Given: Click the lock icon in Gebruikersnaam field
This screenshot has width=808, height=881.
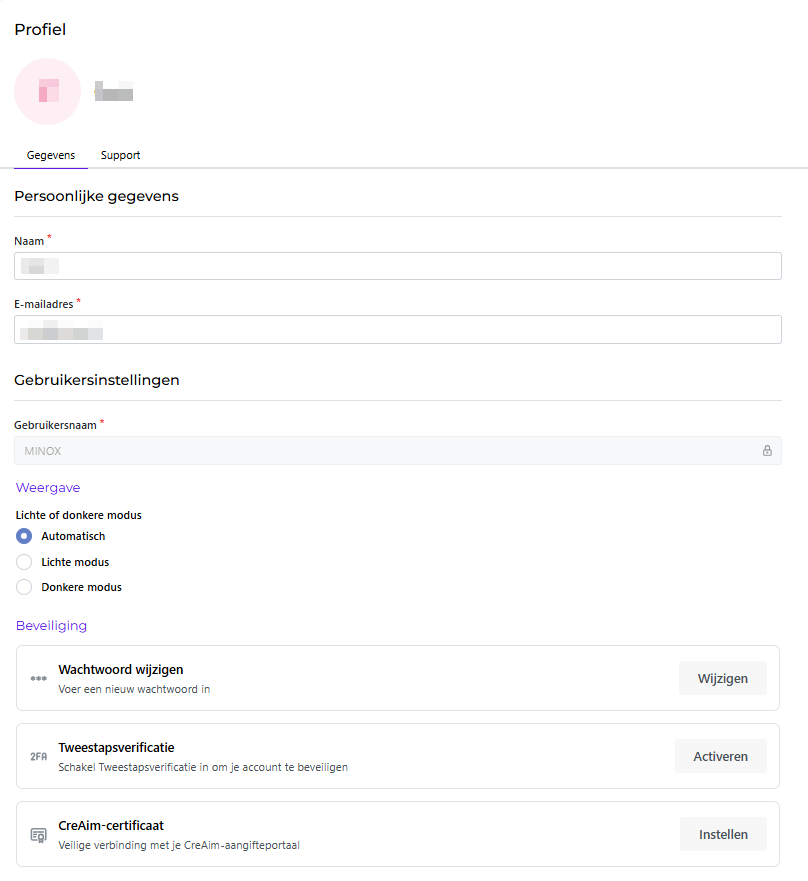Looking at the screenshot, I should tap(767, 451).
